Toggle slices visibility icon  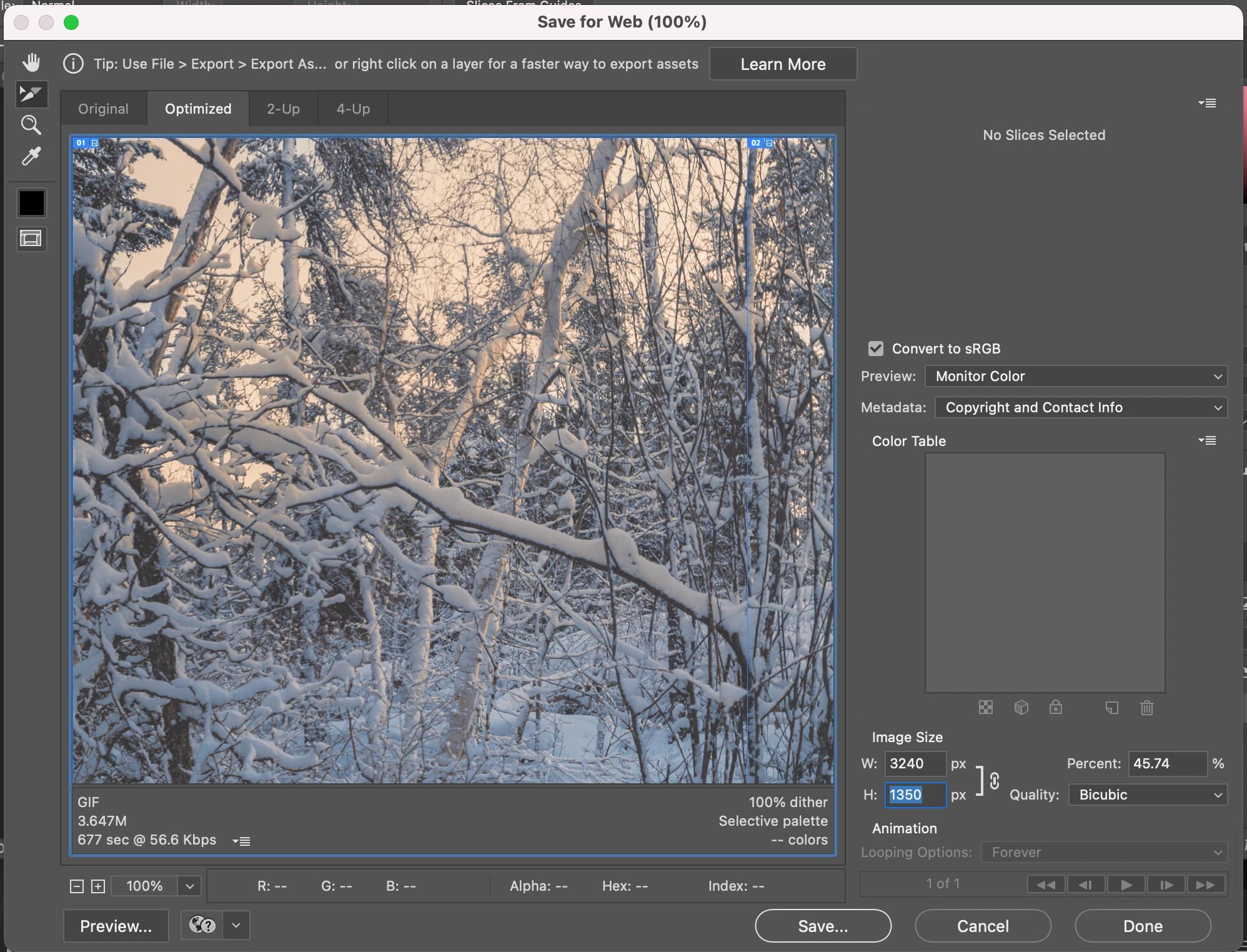pyautogui.click(x=31, y=238)
